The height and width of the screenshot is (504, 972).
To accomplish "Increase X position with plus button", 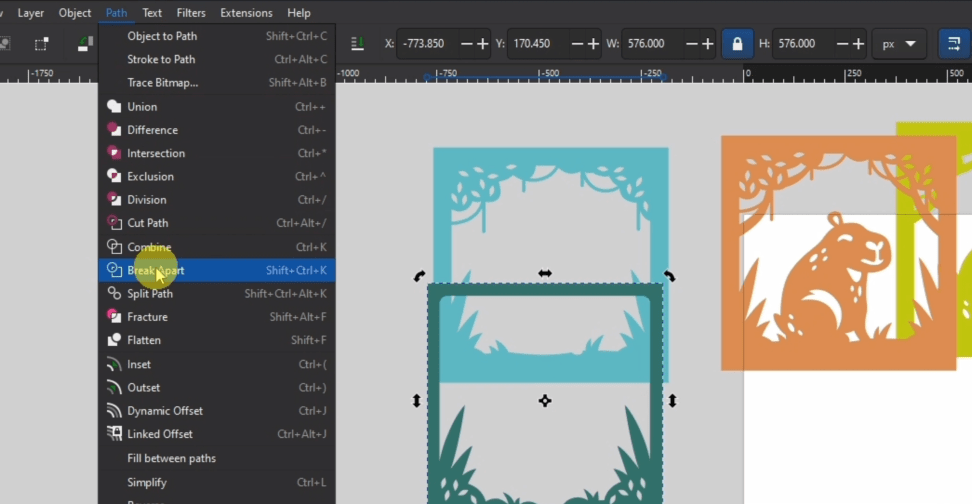I will click(483, 44).
